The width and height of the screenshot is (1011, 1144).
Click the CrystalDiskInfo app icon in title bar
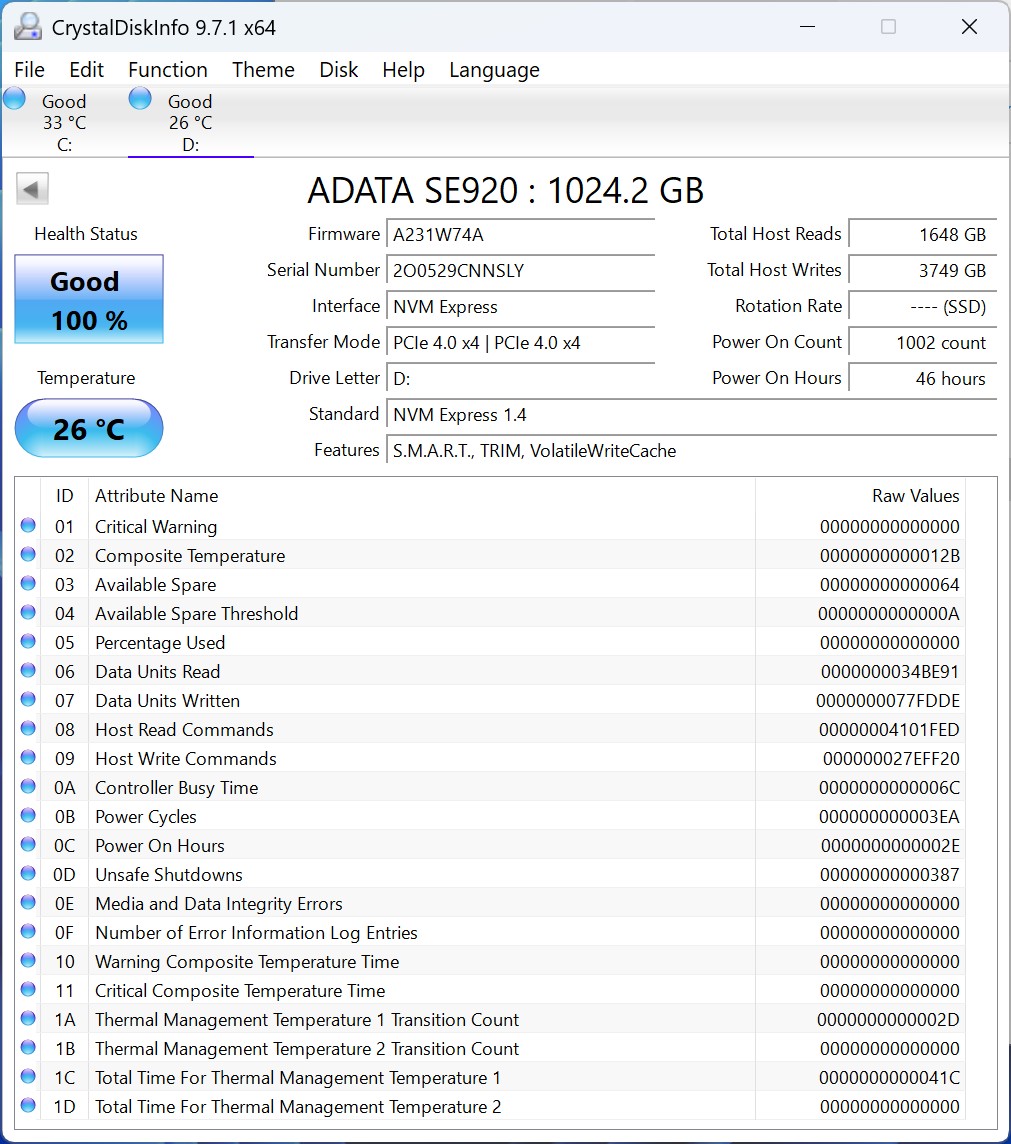(28, 27)
